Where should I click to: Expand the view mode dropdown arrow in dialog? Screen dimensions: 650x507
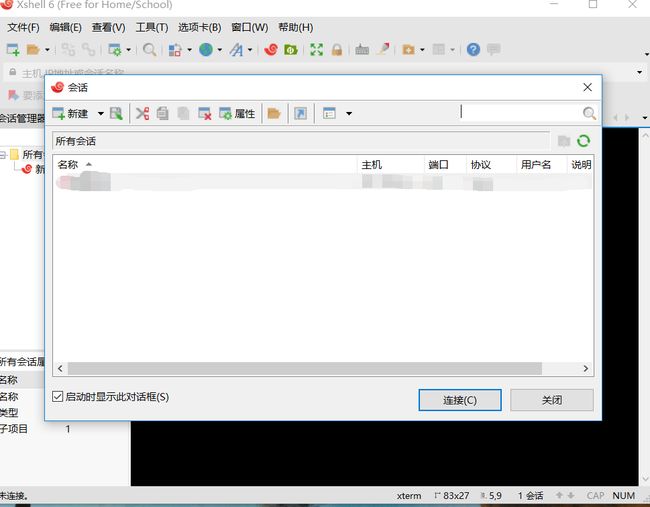coord(349,113)
